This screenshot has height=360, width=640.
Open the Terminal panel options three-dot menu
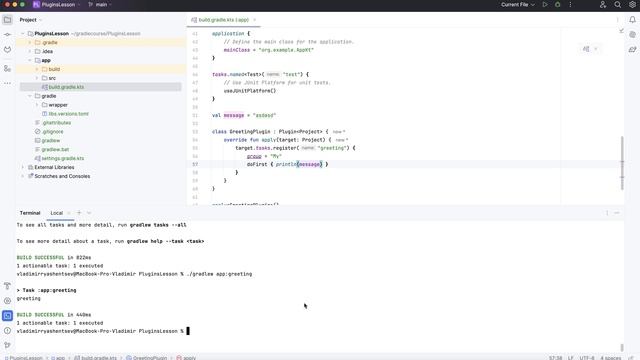click(x=607, y=213)
